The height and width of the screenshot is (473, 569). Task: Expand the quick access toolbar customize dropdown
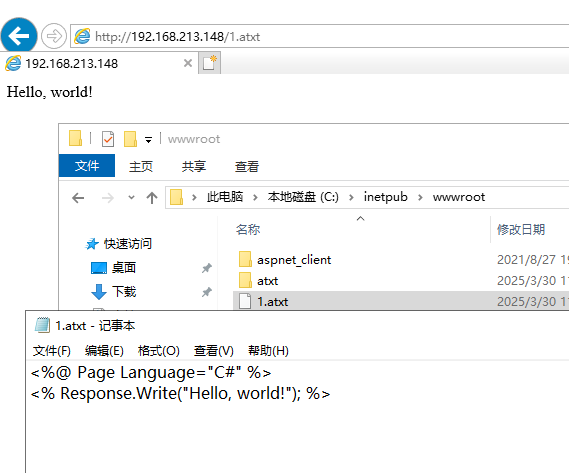click(x=148, y=139)
